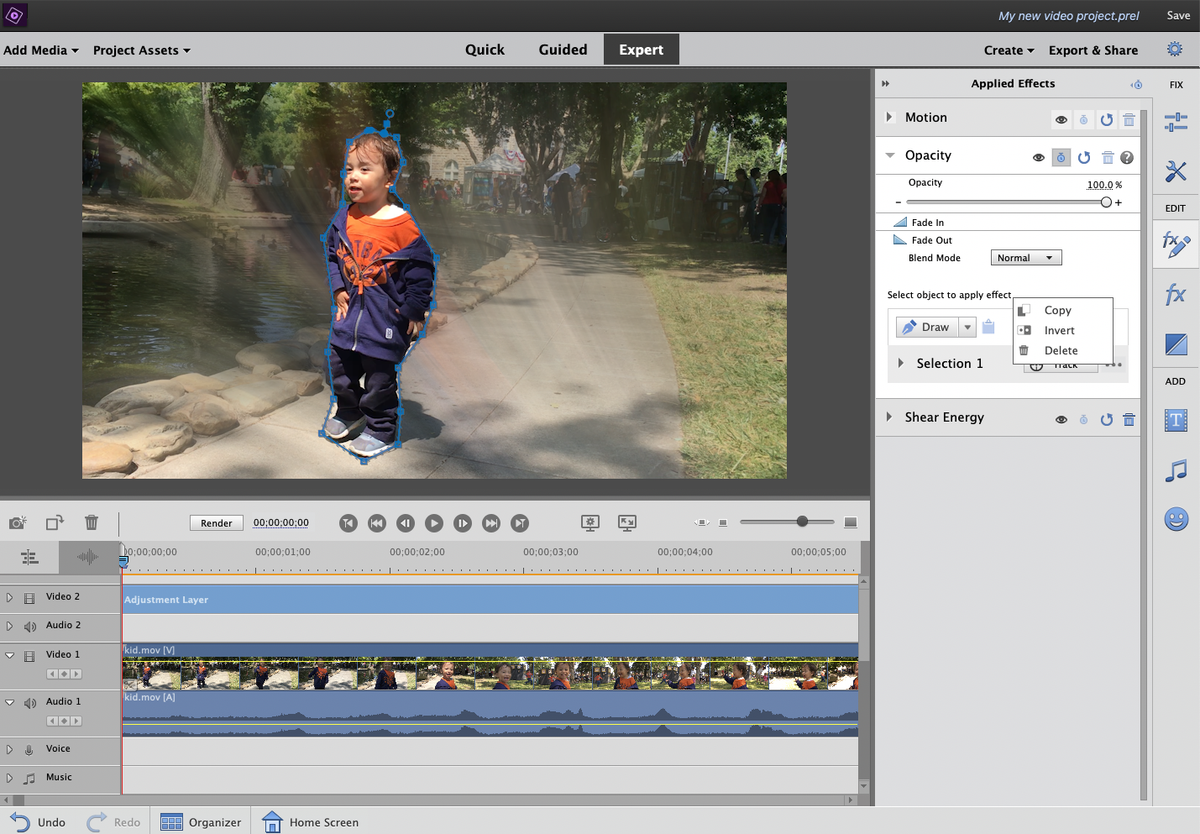Open the Music panel
The width and height of the screenshot is (1200, 834).
point(1175,470)
